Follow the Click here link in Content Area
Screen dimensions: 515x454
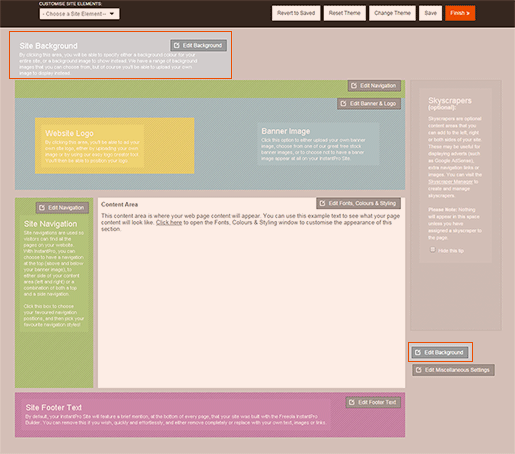coord(169,222)
